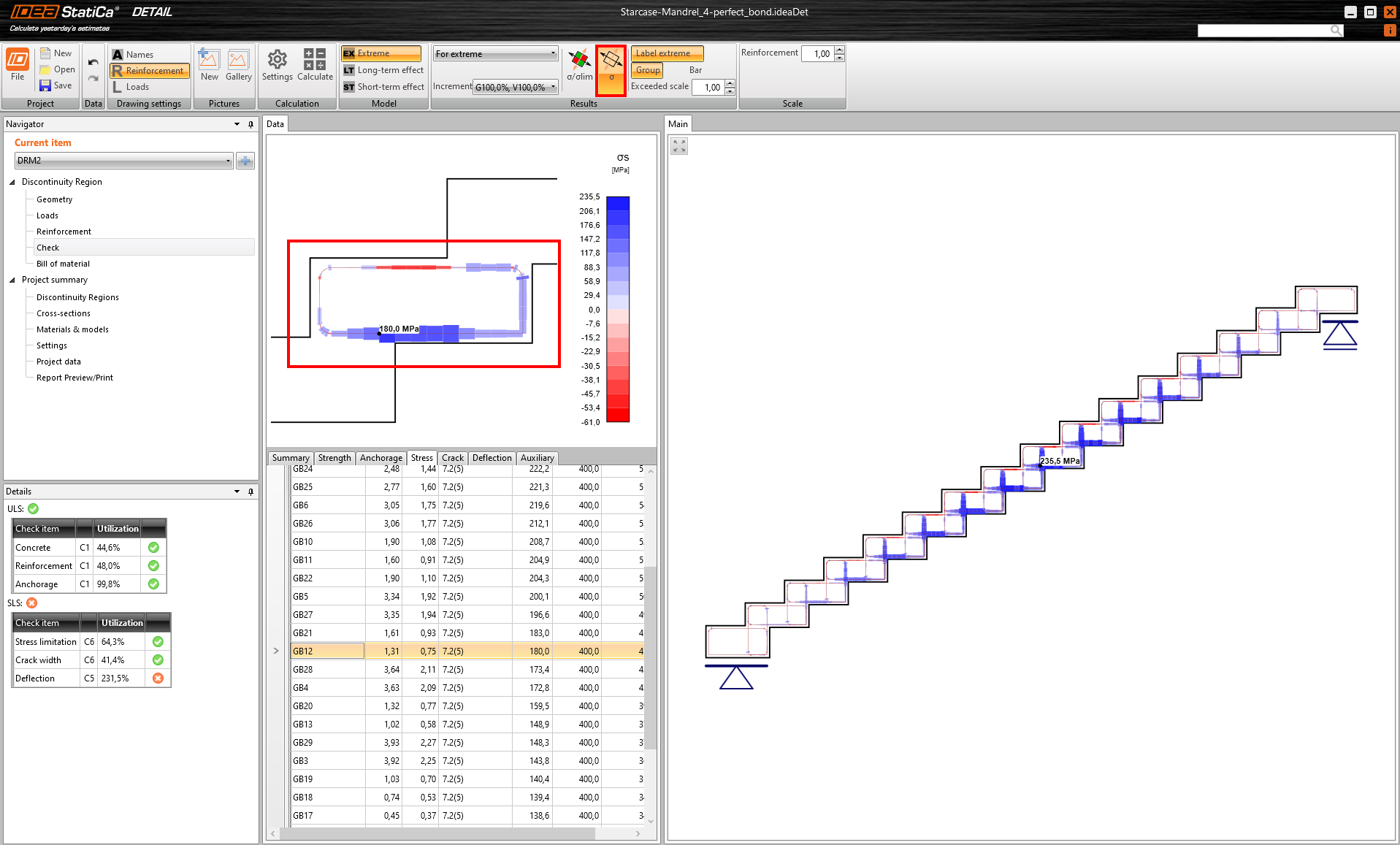Open the Increment G100,0% V100,0% dropdown
The image size is (1400, 845).
point(516,87)
